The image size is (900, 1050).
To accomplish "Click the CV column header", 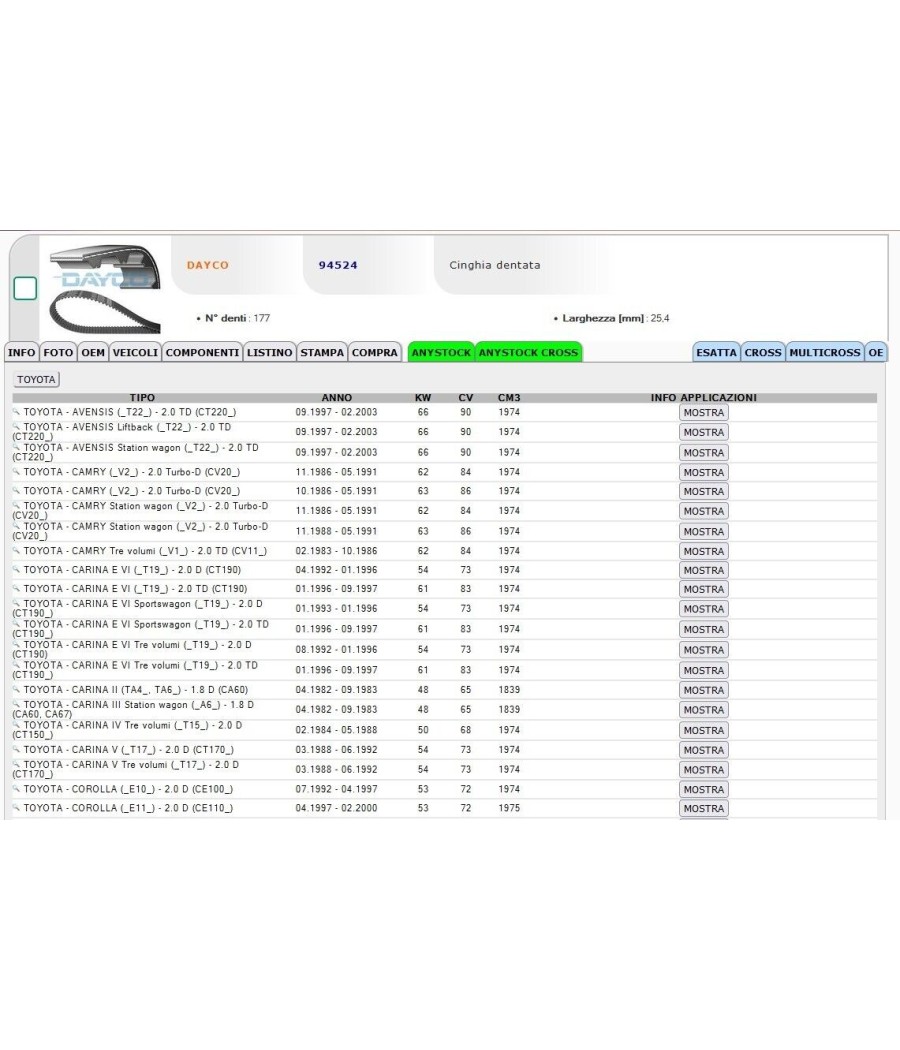I will 465,397.
